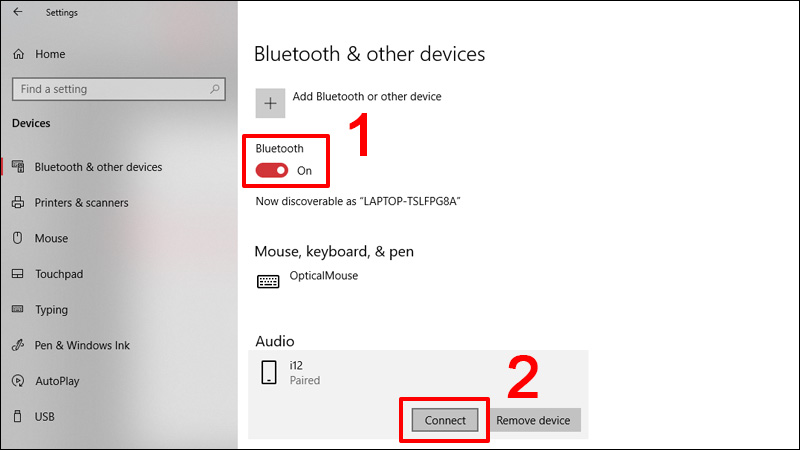Open Bluetooth & other devices page
The width and height of the screenshot is (800, 450).
pos(98,167)
